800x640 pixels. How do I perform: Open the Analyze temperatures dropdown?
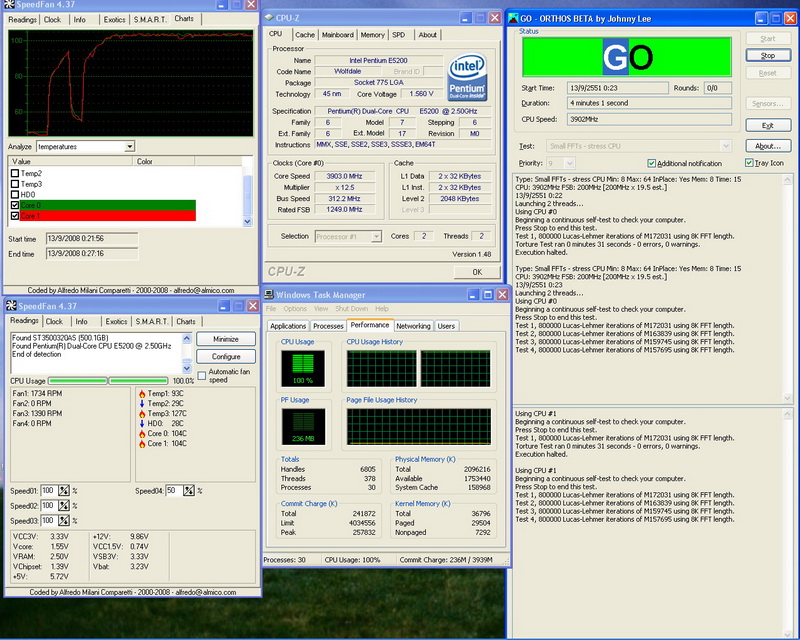129,147
